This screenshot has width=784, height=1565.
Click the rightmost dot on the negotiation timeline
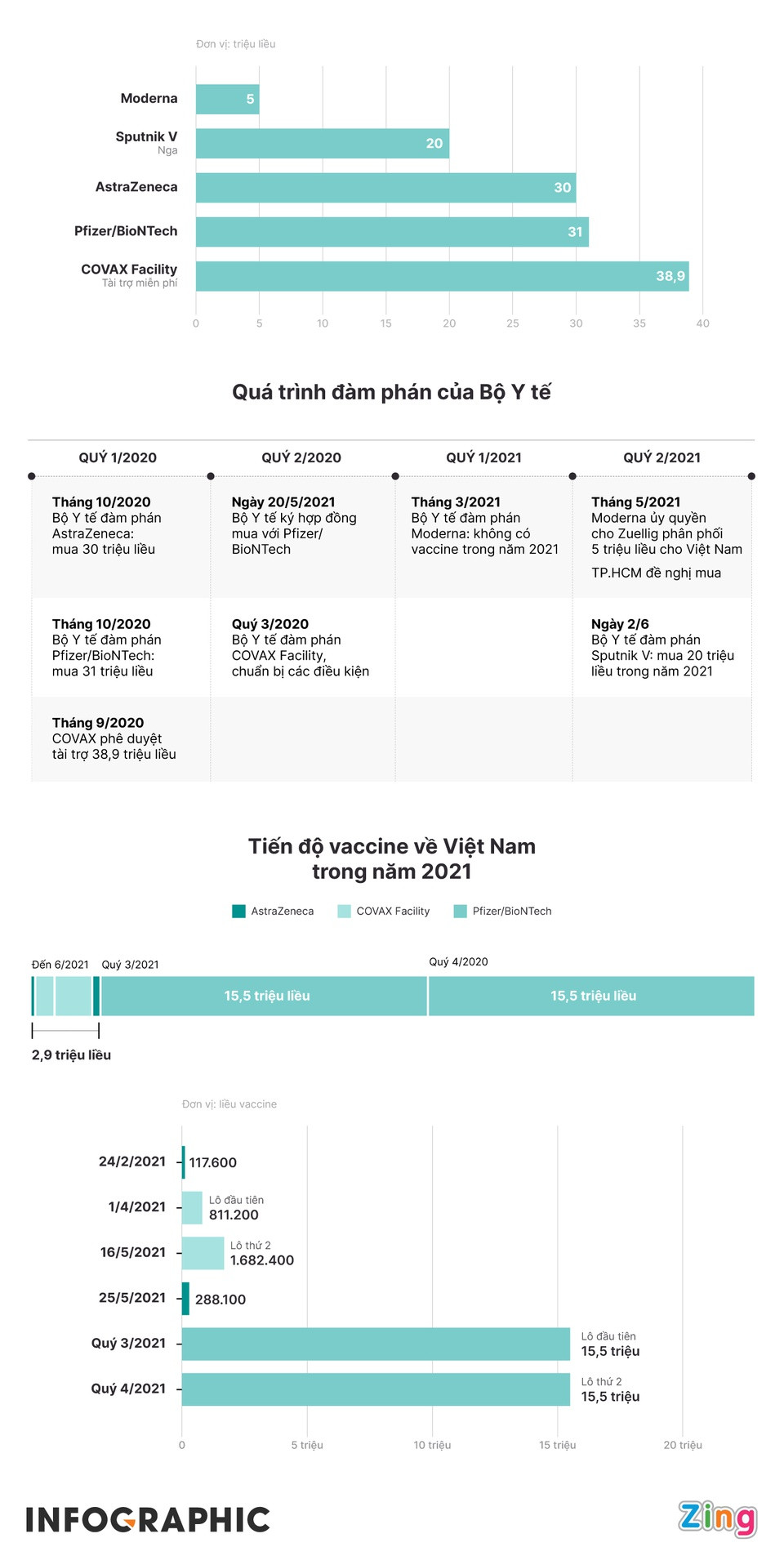click(751, 476)
